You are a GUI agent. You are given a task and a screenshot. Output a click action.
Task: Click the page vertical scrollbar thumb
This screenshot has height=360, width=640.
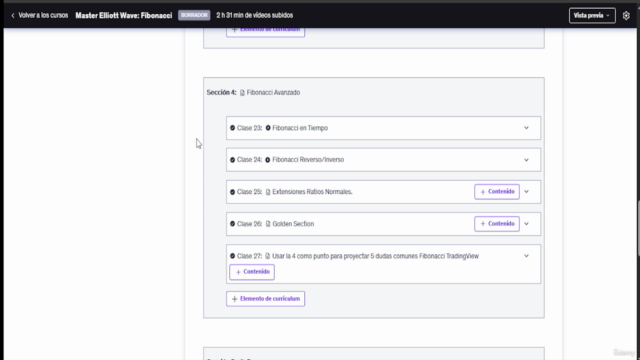click(638, 228)
